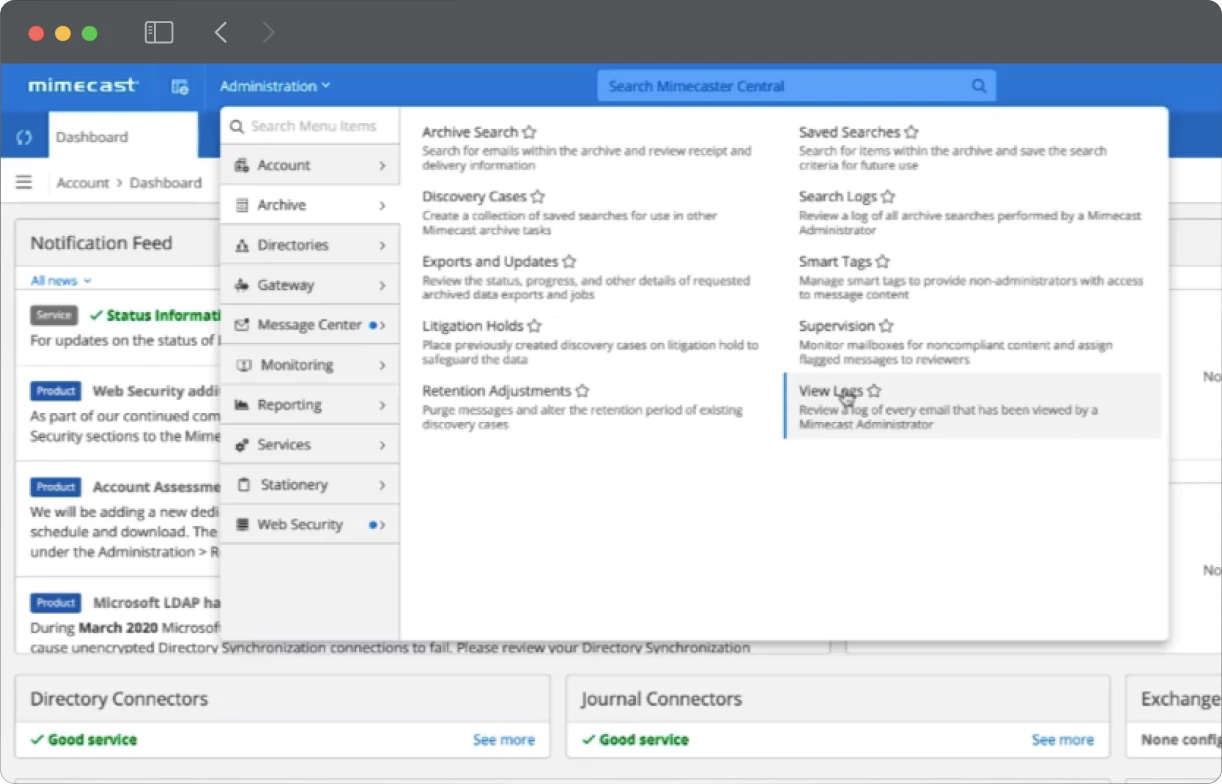Open the Administration dropdown
This screenshot has height=784, width=1222.
tap(275, 86)
